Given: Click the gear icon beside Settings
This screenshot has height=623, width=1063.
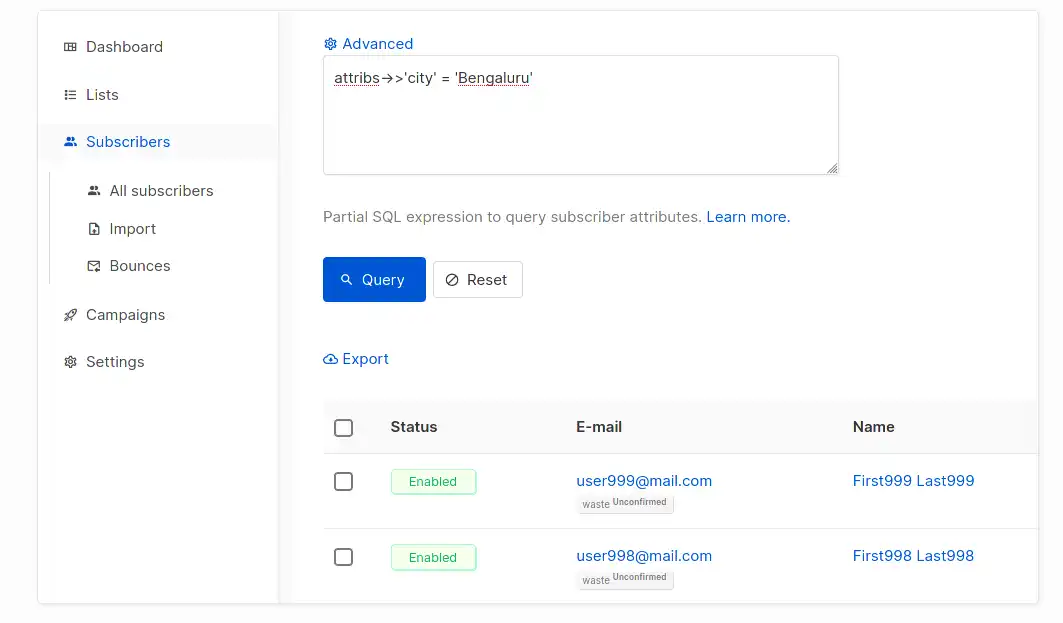Looking at the screenshot, I should click(70, 362).
